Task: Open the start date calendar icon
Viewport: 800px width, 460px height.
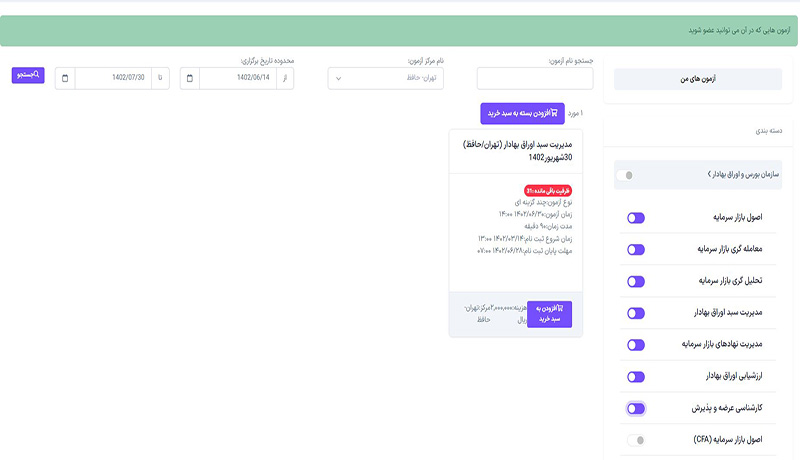Action: pos(190,79)
